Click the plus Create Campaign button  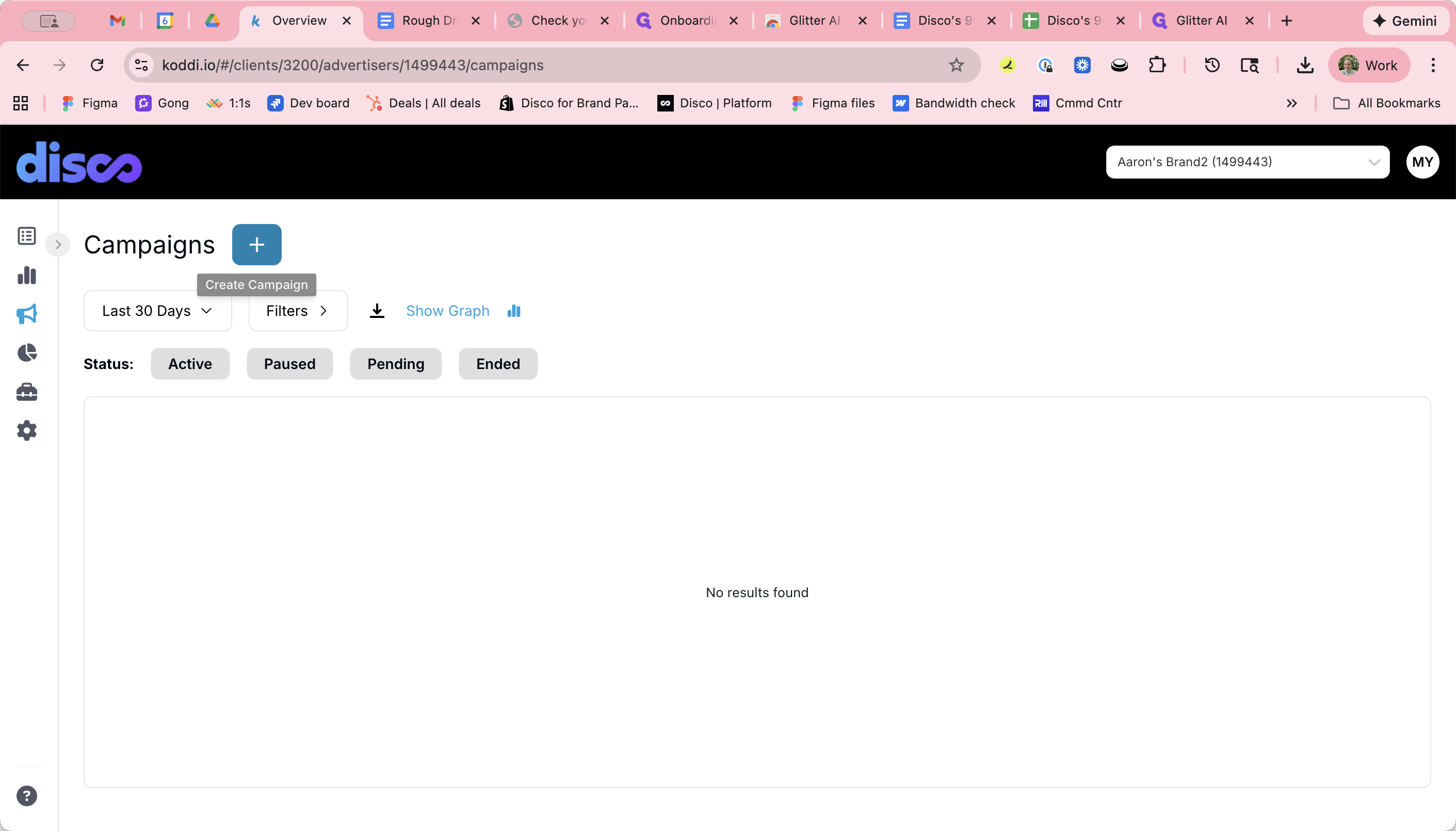257,244
